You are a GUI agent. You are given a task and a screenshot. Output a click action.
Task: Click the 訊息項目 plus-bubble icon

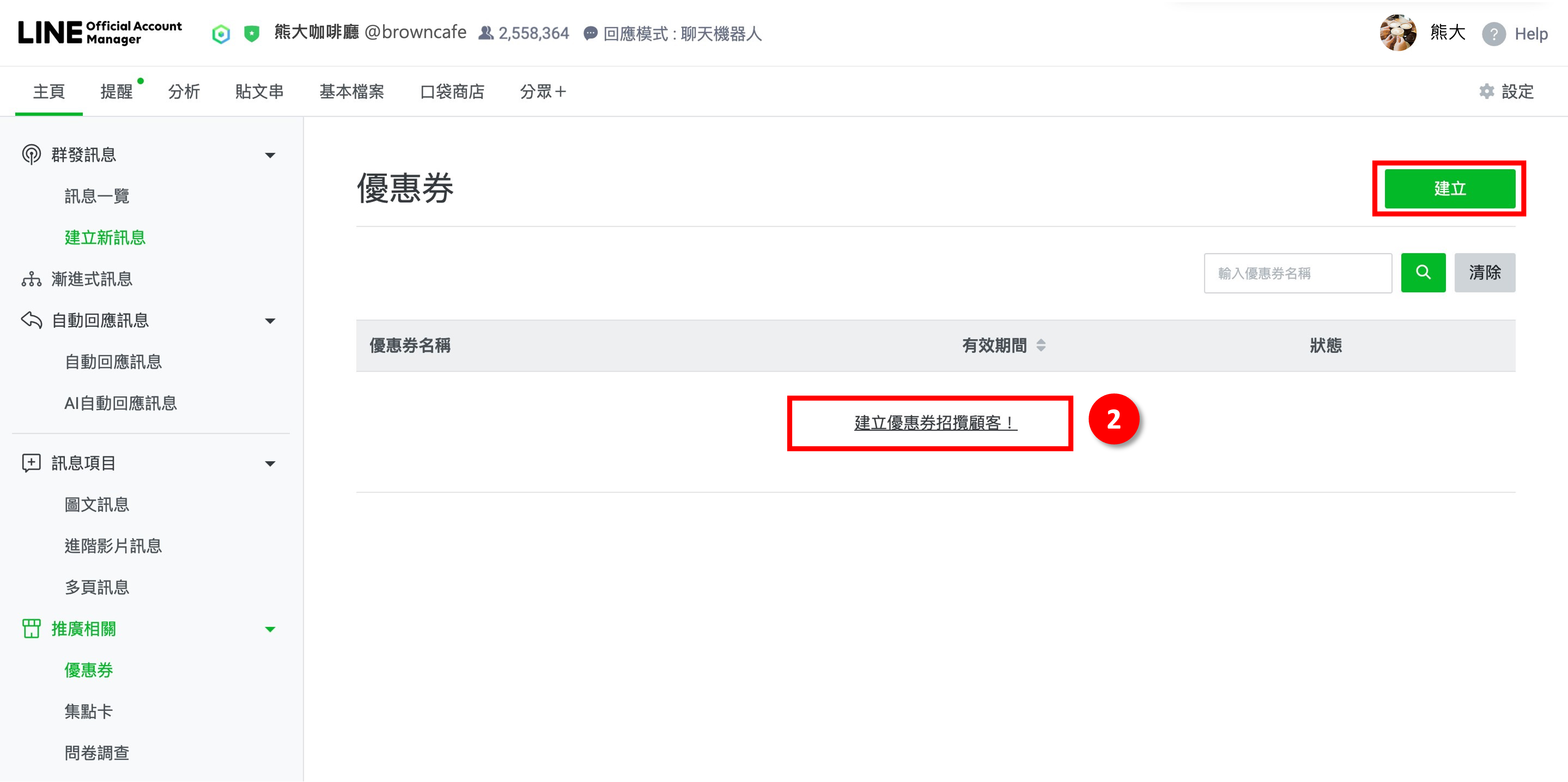click(31, 463)
